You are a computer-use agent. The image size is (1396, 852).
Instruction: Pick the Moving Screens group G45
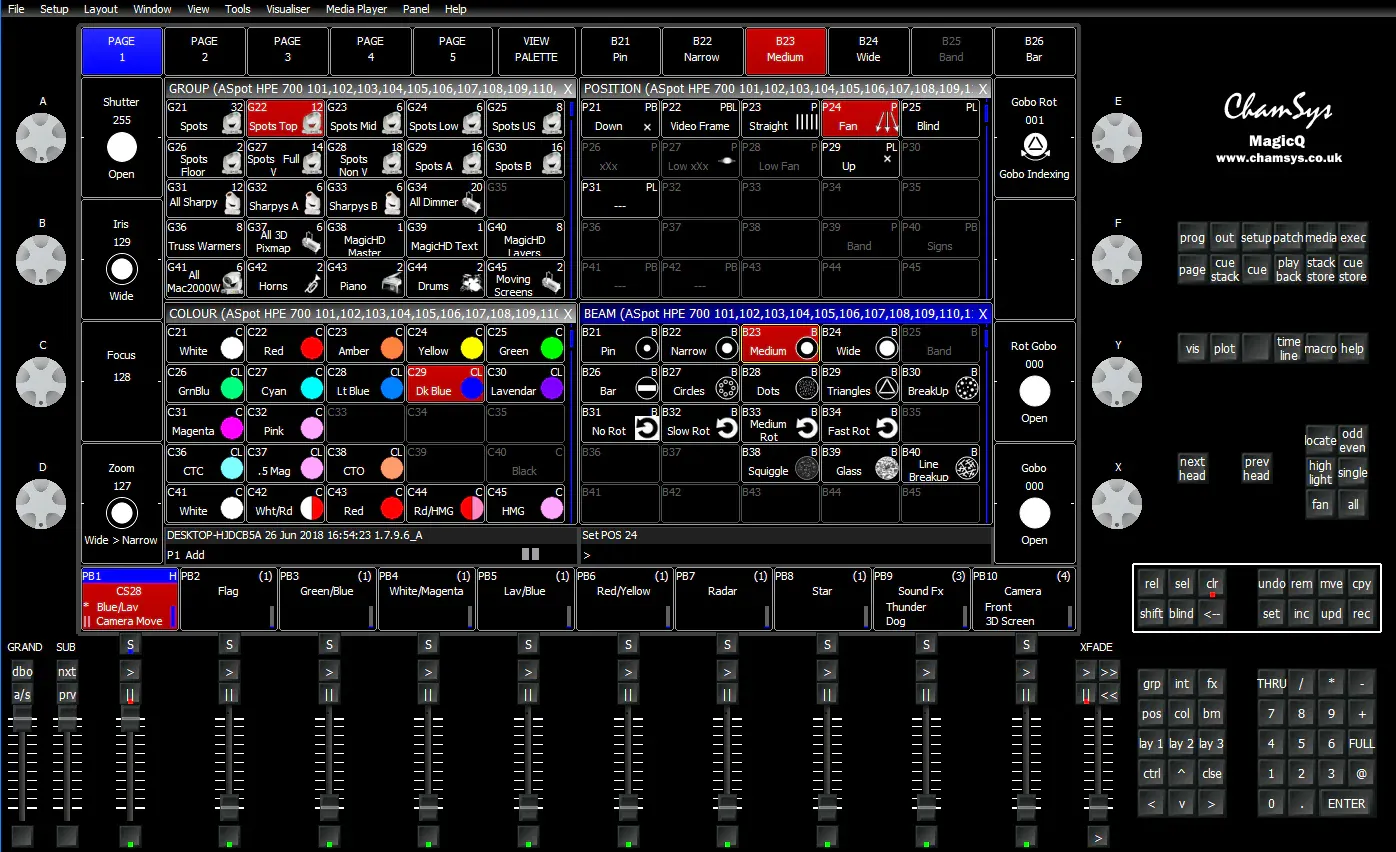(x=525, y=278)
